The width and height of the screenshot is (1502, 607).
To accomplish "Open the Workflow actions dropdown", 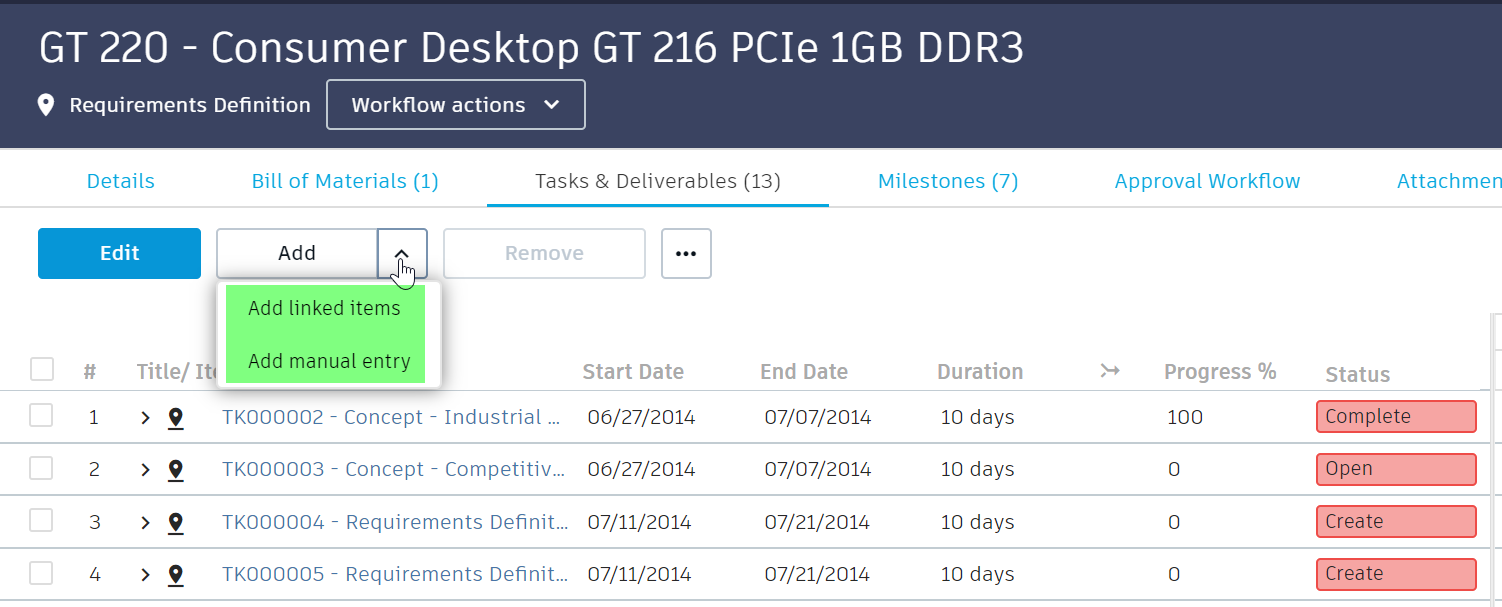I will pyautogui.click(x=455, y=104).
